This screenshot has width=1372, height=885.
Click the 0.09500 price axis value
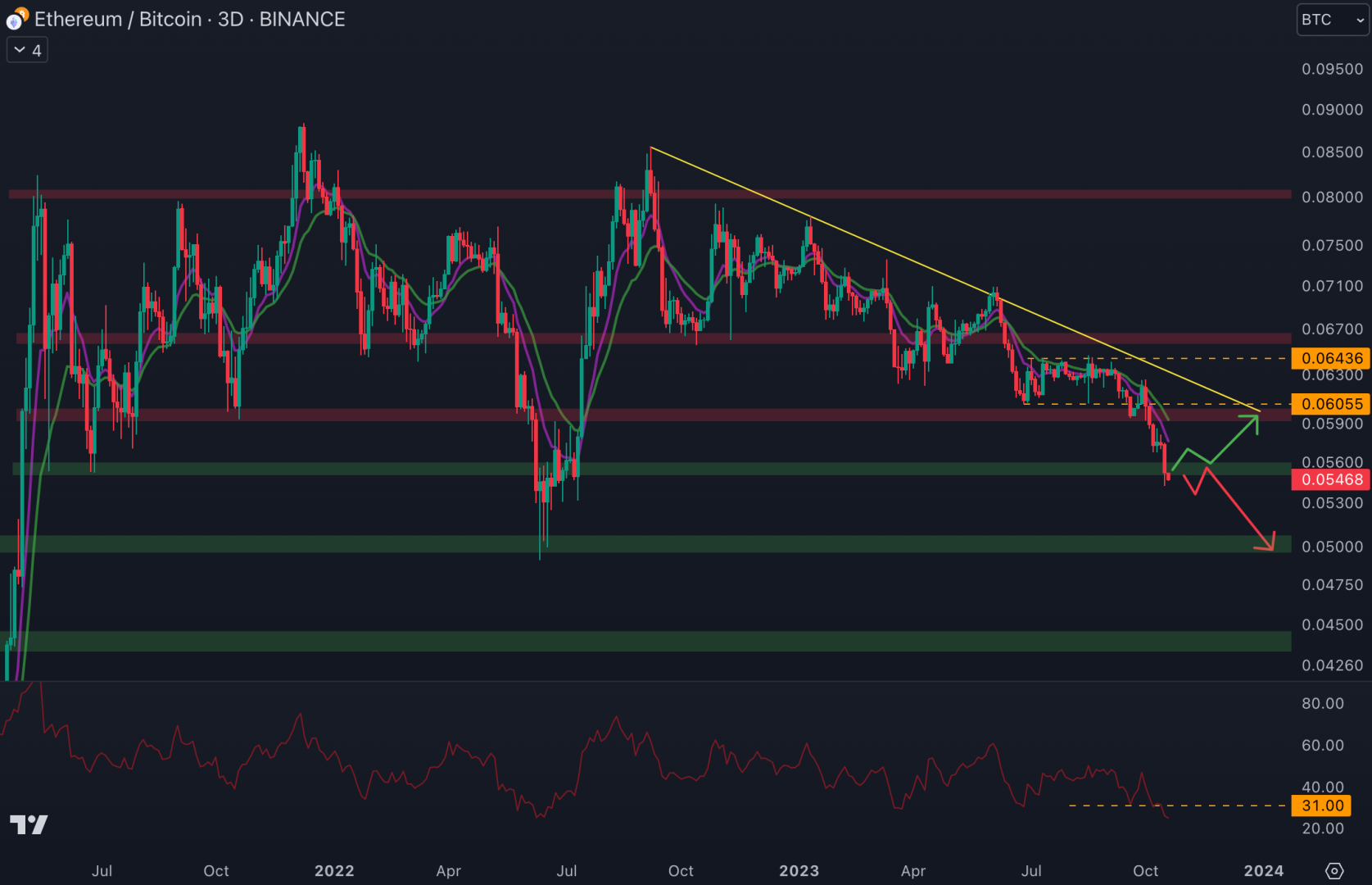pyautogui.click(x=1332, y=69)
